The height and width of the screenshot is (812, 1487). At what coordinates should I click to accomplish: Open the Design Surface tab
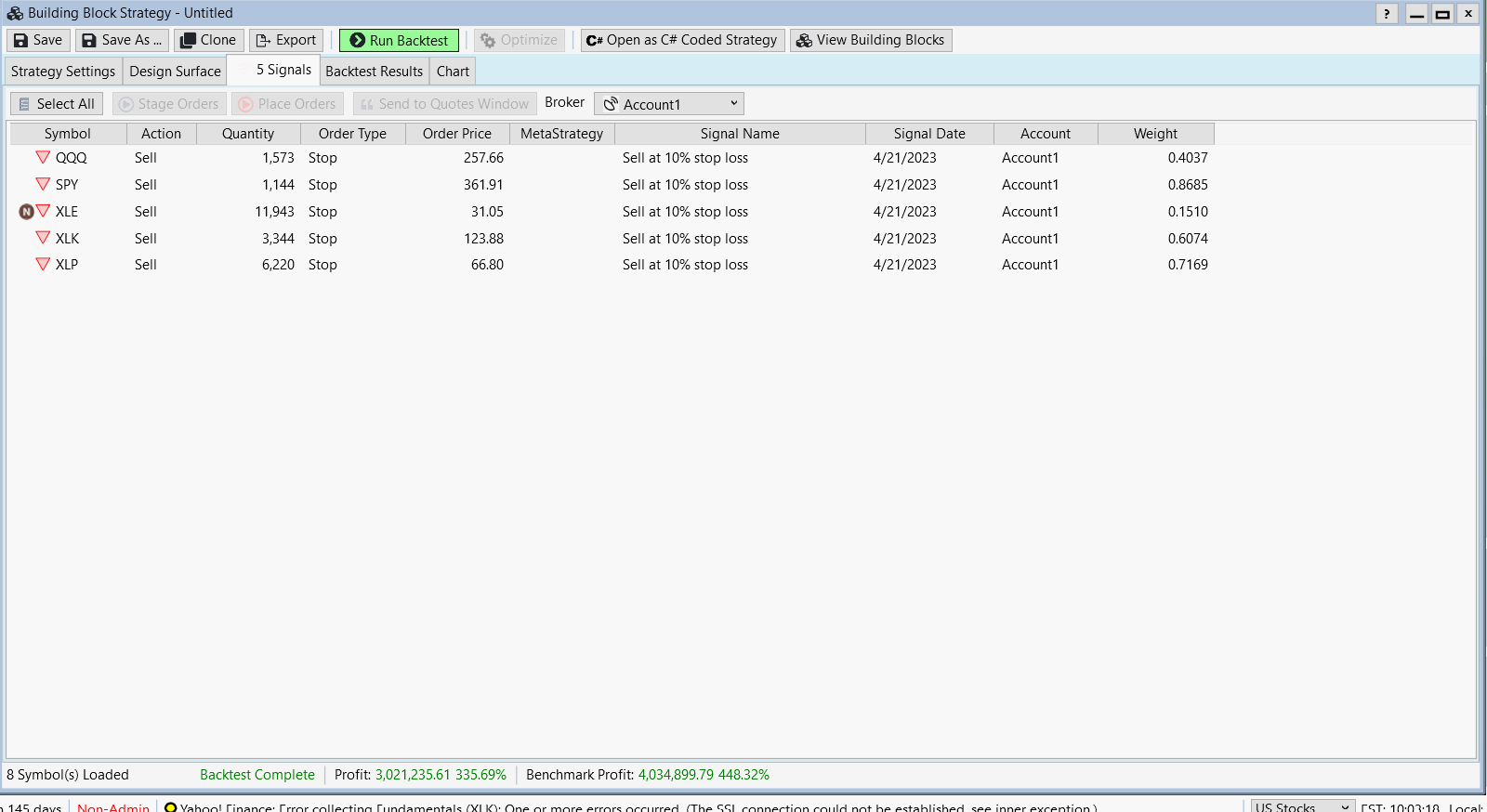[x=175, y=72]
